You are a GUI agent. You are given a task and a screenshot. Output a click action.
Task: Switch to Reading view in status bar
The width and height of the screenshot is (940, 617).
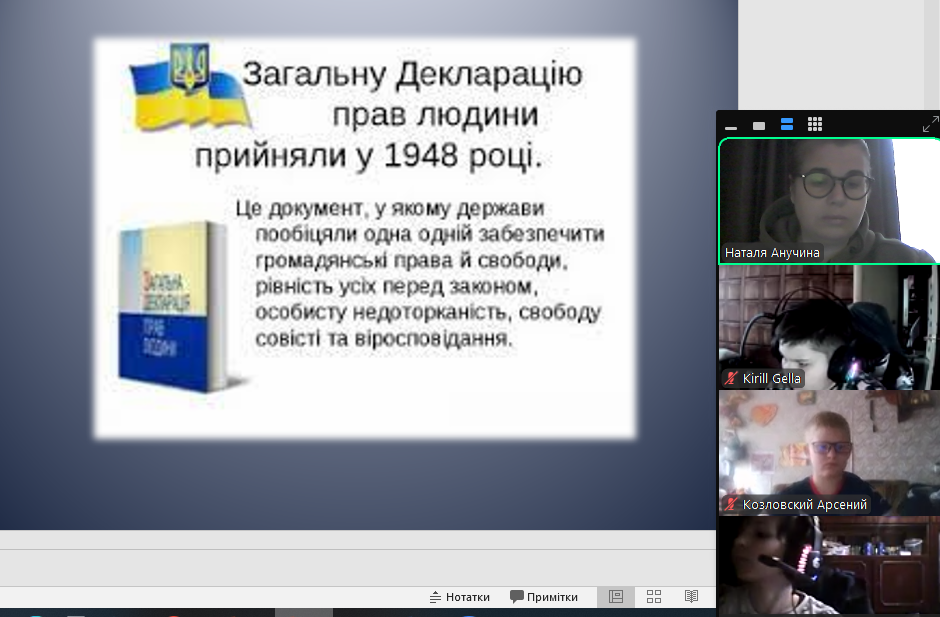click(691, 597)
